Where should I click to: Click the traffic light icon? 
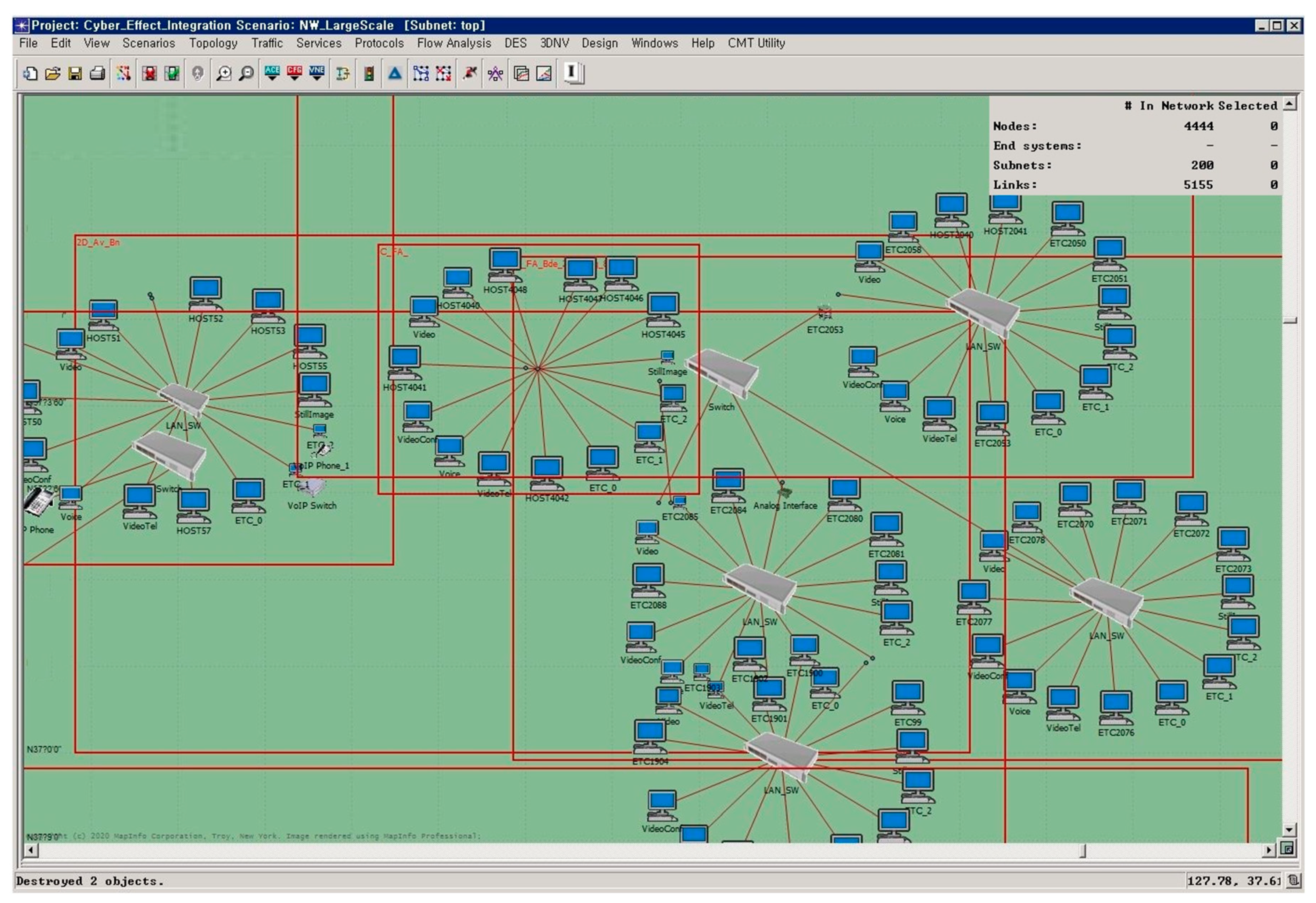(x=369, y=73)
